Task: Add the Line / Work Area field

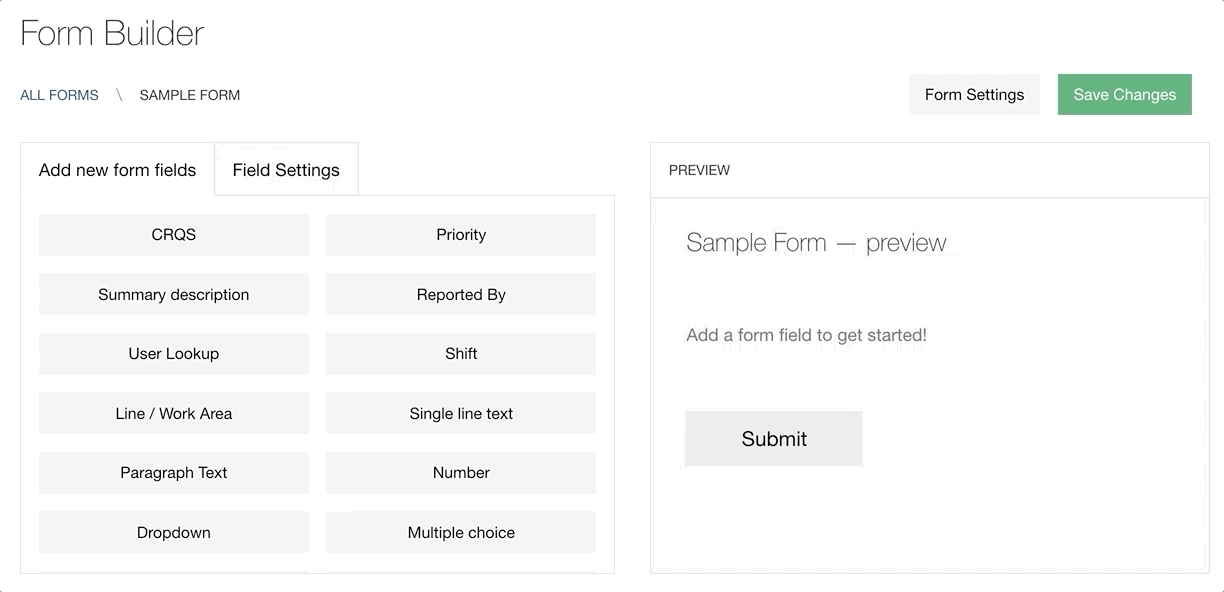Action: point(174,414)
